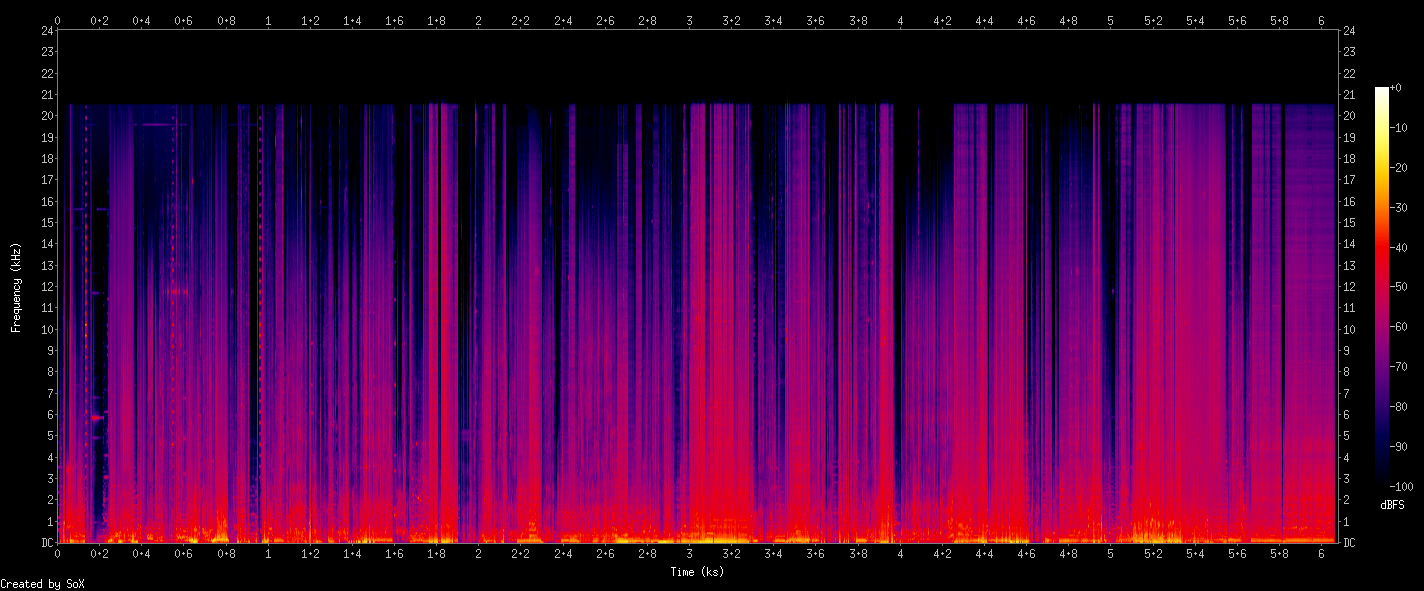
Task: Click the "Frequency (kHz)" axis title
Action: [16, 286]
